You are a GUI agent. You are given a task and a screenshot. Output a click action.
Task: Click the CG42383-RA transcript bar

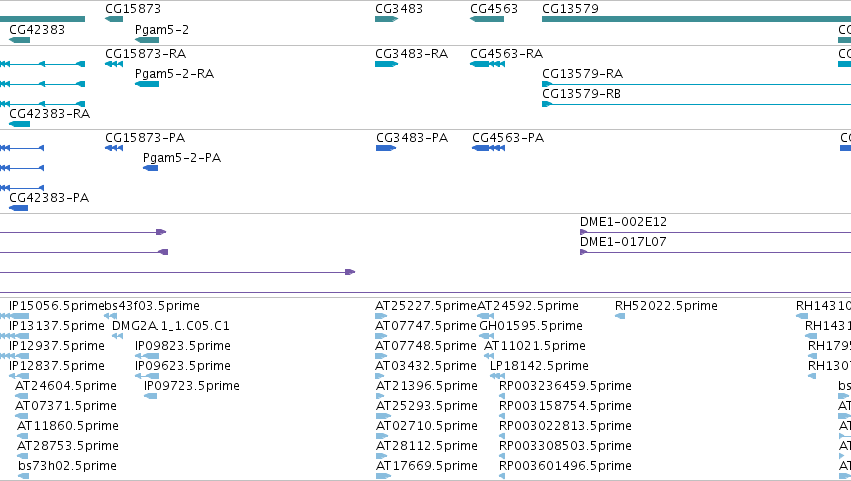pyautogui.click(x=20, y=124)
